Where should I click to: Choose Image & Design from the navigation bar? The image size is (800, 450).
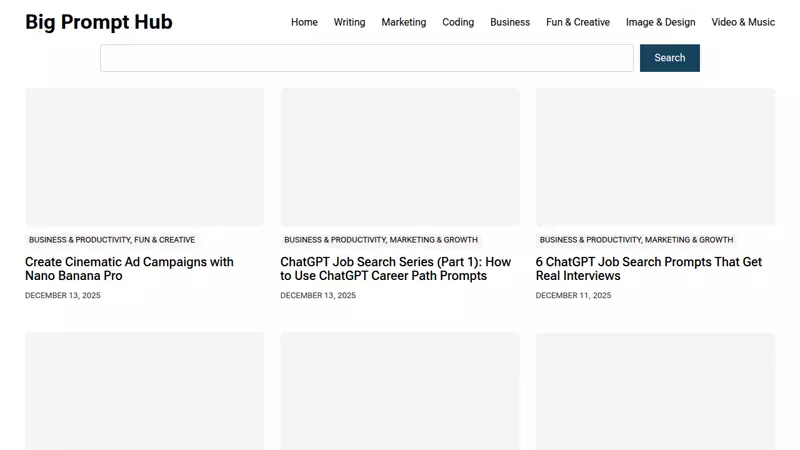pos(660,22)
